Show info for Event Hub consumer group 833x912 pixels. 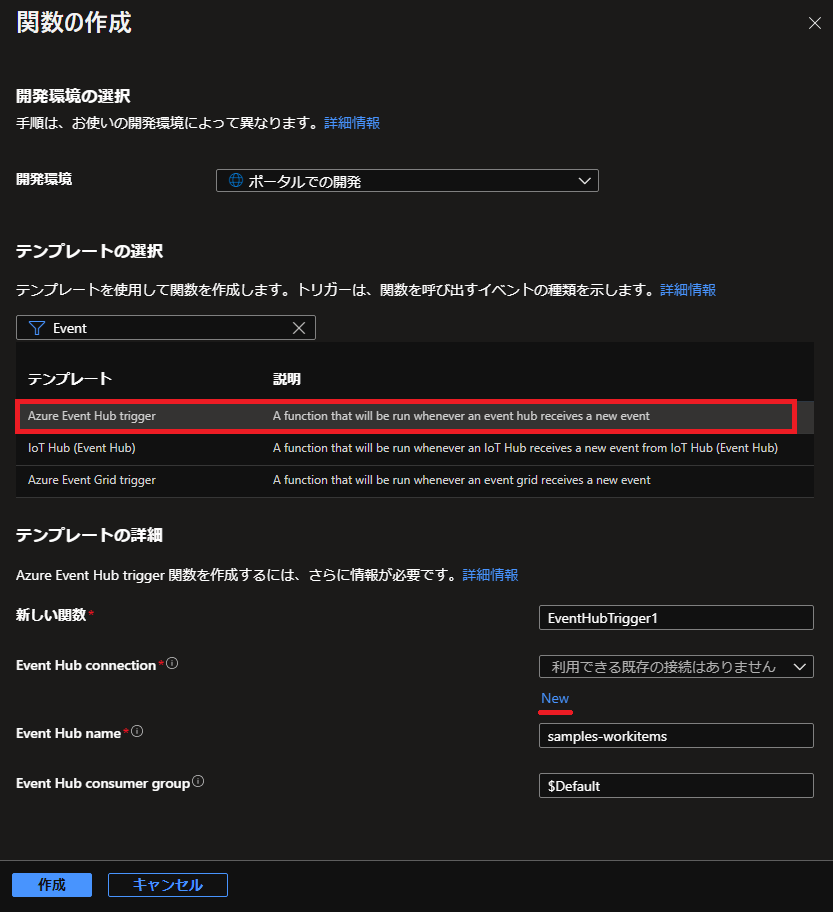click(x=198, y=781)
